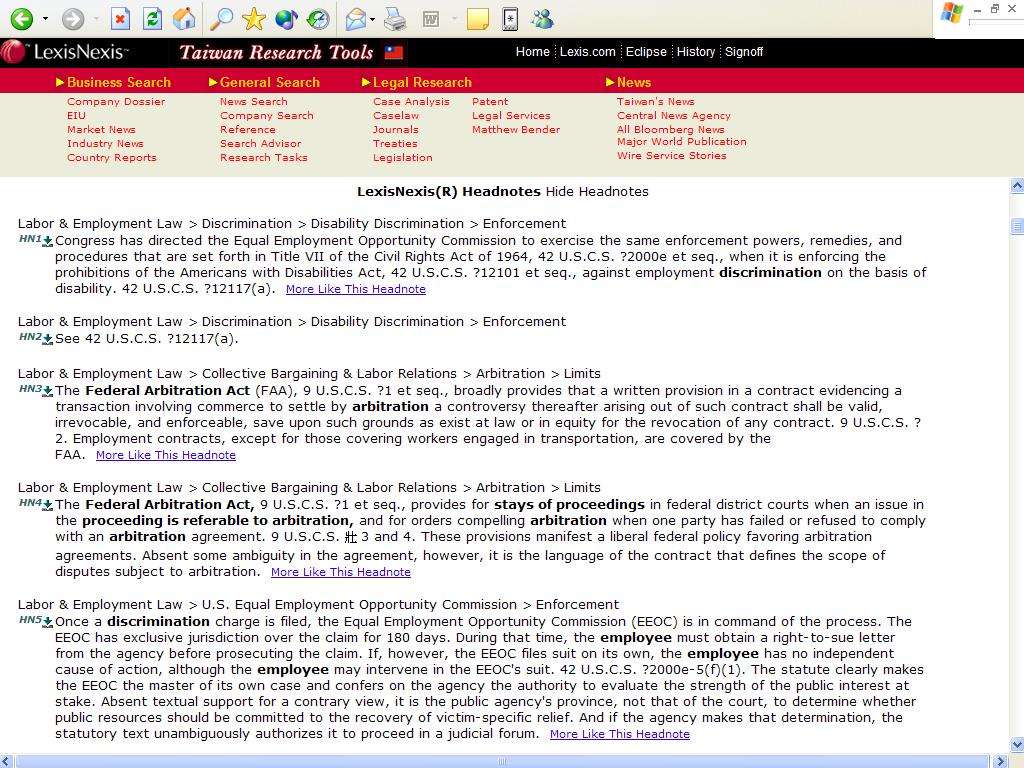Viewport: 1024px width, 768px height.
Task: Open More Like This Headnote for HN5
Action: pyautogui.click(x=620, y=734)
